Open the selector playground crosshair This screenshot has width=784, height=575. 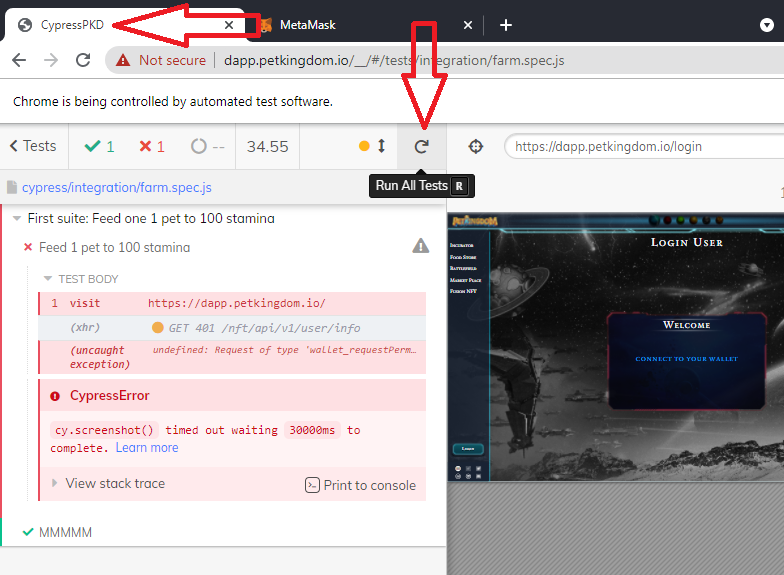(x=476, y=146)
